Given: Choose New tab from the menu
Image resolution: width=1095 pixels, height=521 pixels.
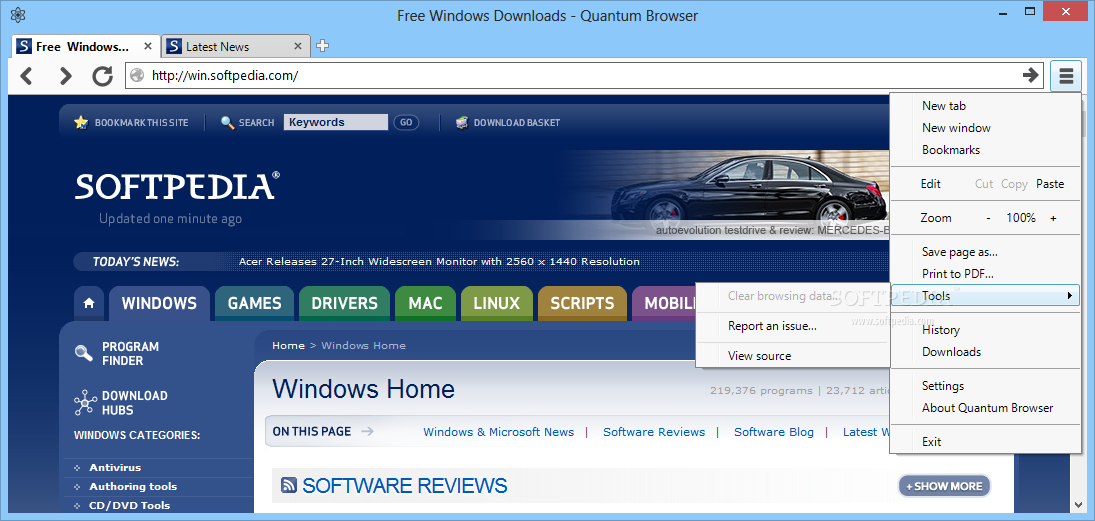Looking at the screenshot, I should click(943, 105).
